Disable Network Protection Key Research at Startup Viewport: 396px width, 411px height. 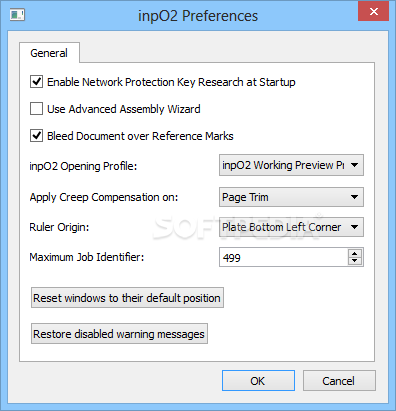point(36,82)
